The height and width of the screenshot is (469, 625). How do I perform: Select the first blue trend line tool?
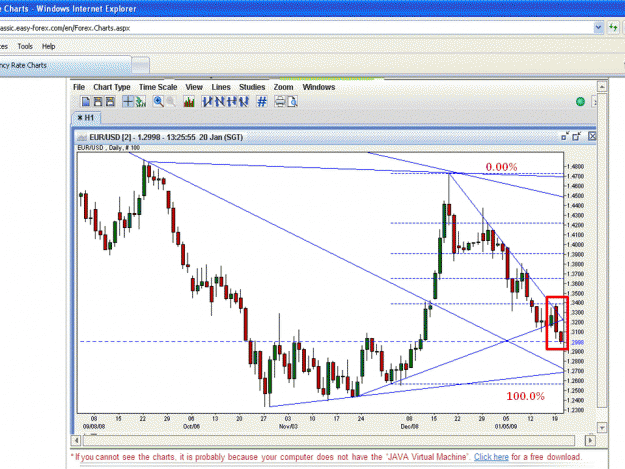tap(207, 102)
